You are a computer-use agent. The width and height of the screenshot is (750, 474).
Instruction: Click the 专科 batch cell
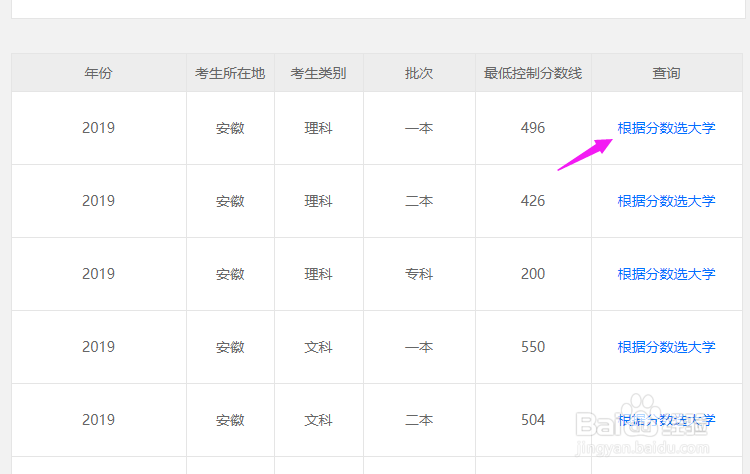click(419, 274)
